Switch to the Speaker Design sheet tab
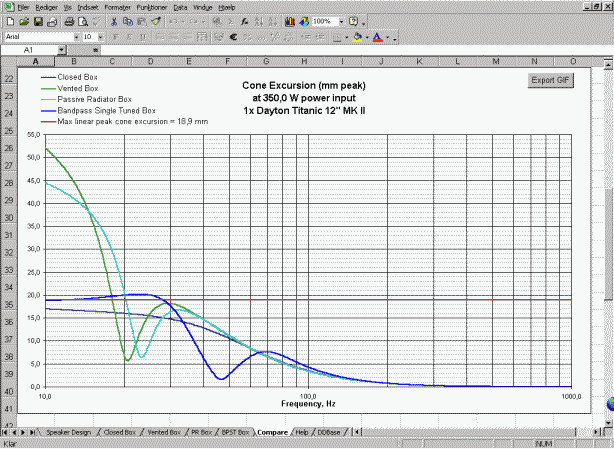Screen dimensions: 614x449 point(68,432)
